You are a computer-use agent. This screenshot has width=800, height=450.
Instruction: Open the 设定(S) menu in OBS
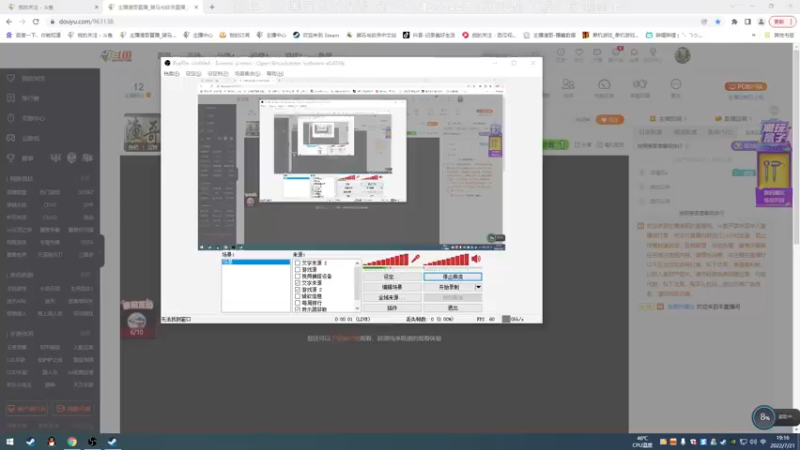coord(193,73)
